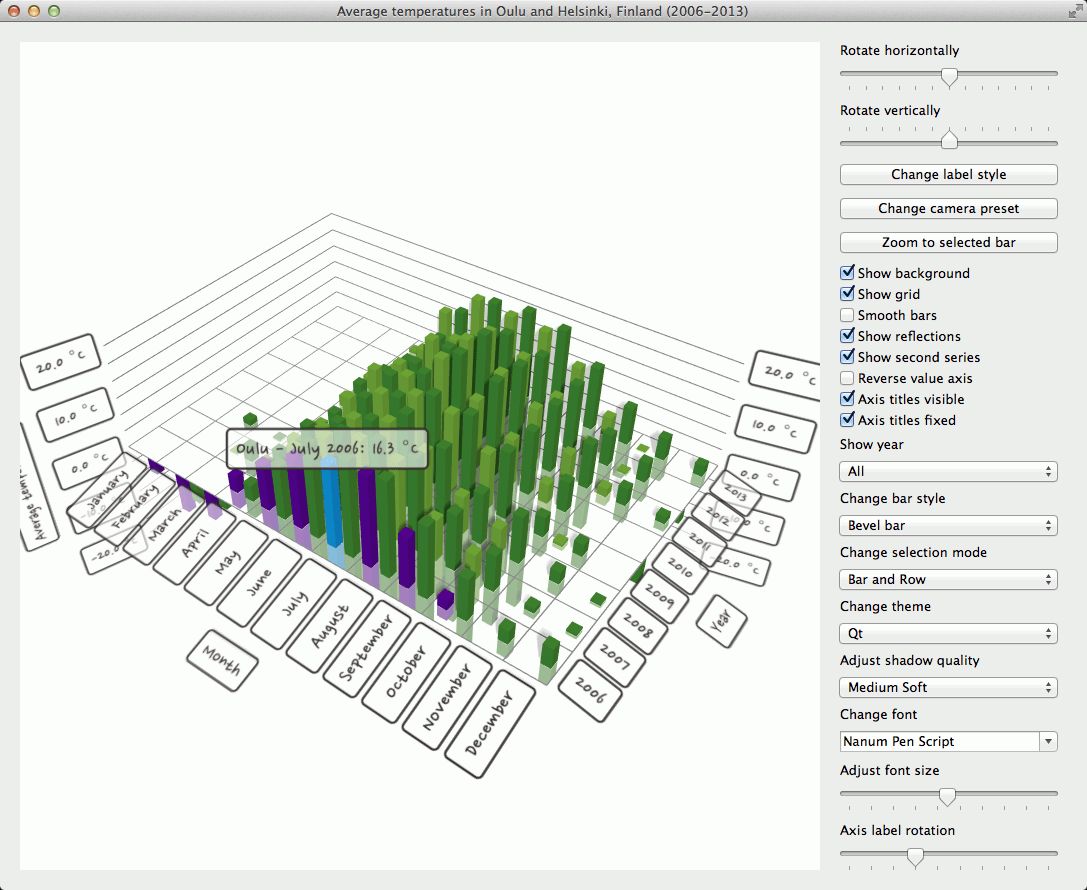The width and height of the screenshot is (1087, 890).
Task: Turn off Show reflections
Action: 847,336
